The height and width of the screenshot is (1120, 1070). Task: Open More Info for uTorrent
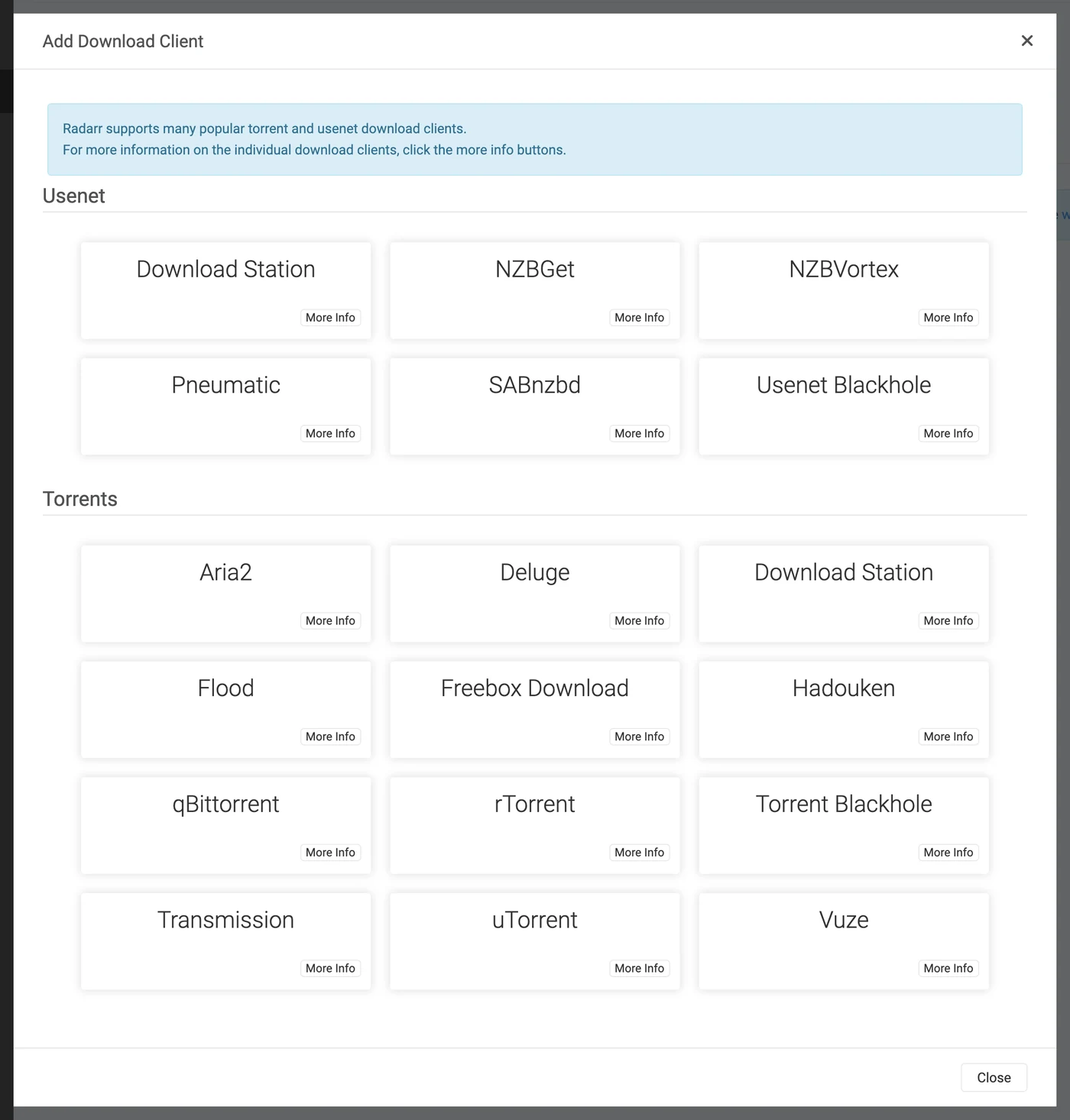point(639,968)
